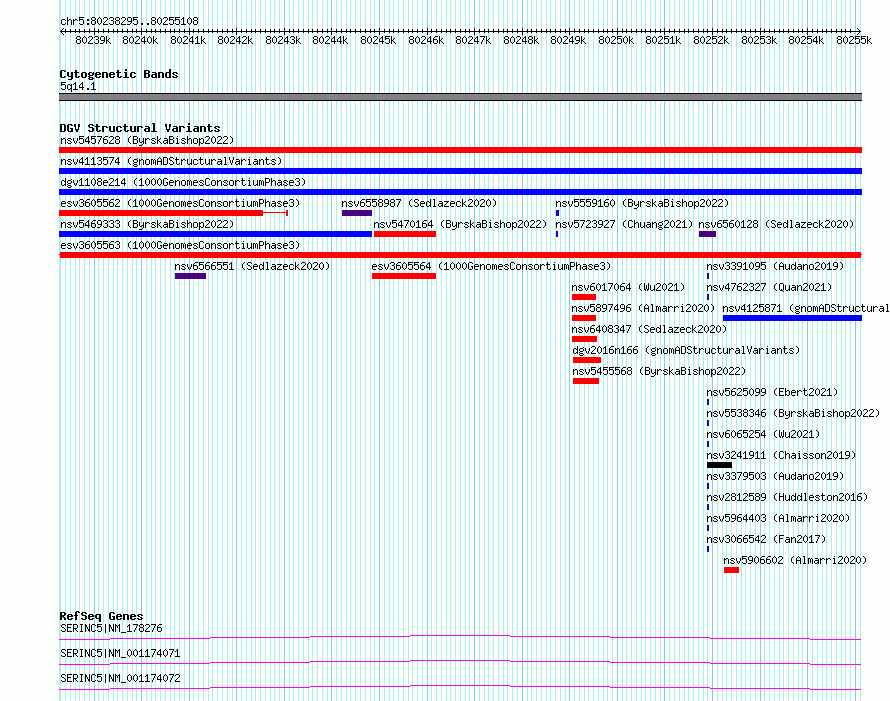Screen dimensions: 890x701
Task: Select the 80250k ruler tick label
Action: (x=616, y=40)
